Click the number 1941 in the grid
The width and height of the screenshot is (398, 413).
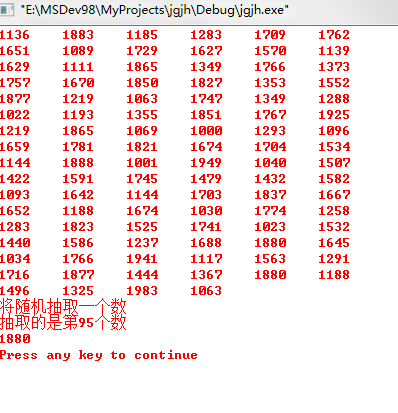pos(142,259)
